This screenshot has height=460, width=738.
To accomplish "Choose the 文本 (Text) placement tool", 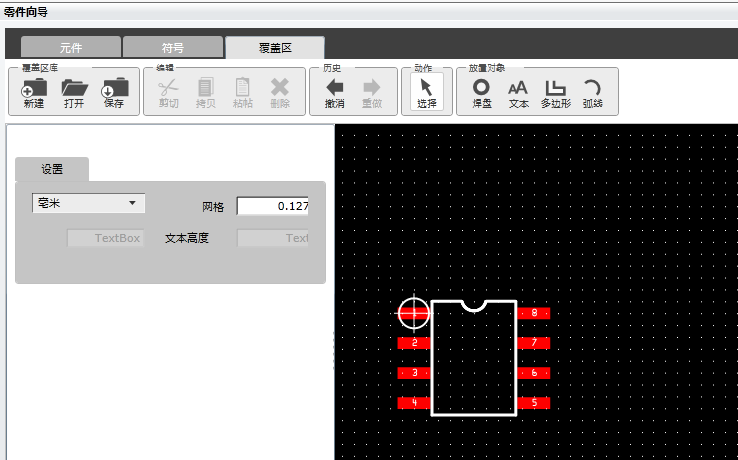I will [518, 93].
